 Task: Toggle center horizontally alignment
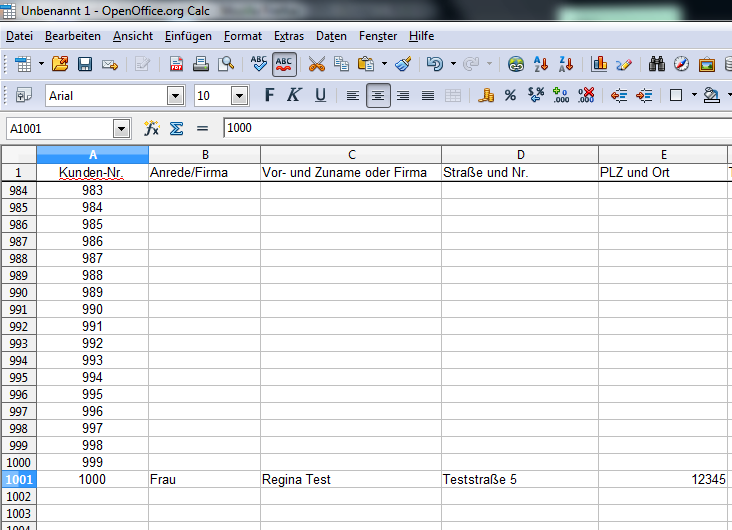click(378, 96)
